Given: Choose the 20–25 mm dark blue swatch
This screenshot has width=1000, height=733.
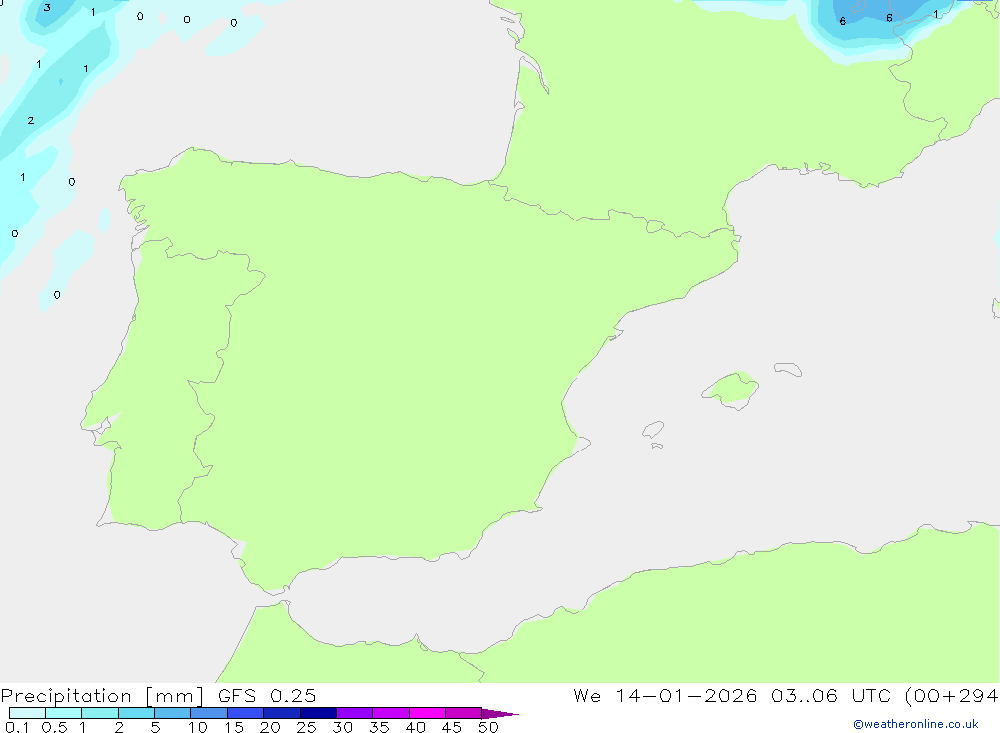Looking at the screenshot, I should pyautogui.click(x=281, y=713).
